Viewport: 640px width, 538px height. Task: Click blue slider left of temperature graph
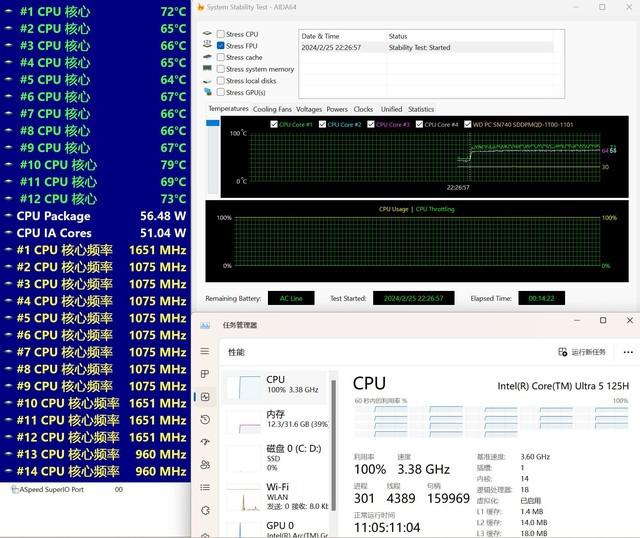click(x=213, y=123)
